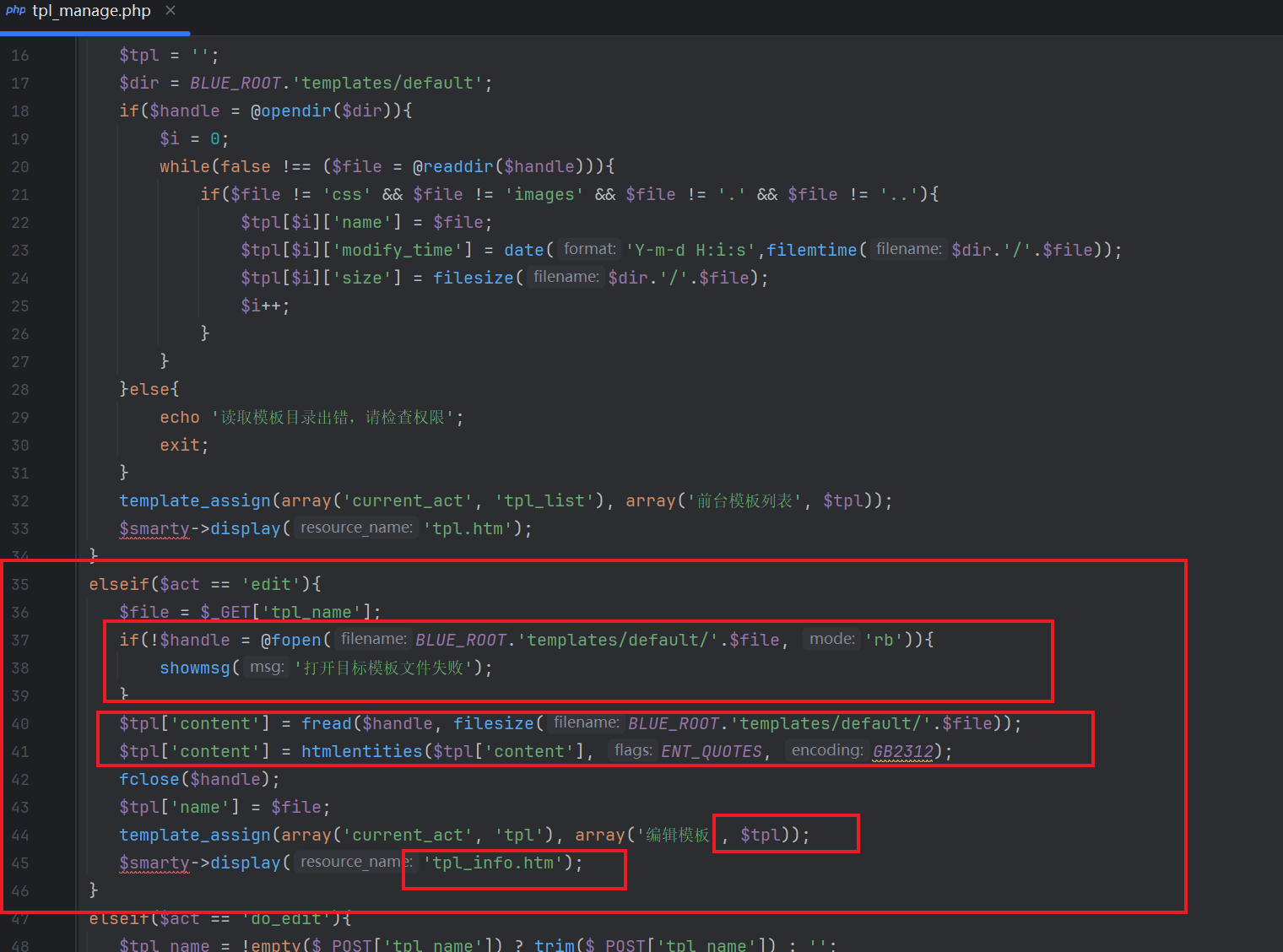
Task: Click line number 45 in the gutter
Action: point(20,863)
